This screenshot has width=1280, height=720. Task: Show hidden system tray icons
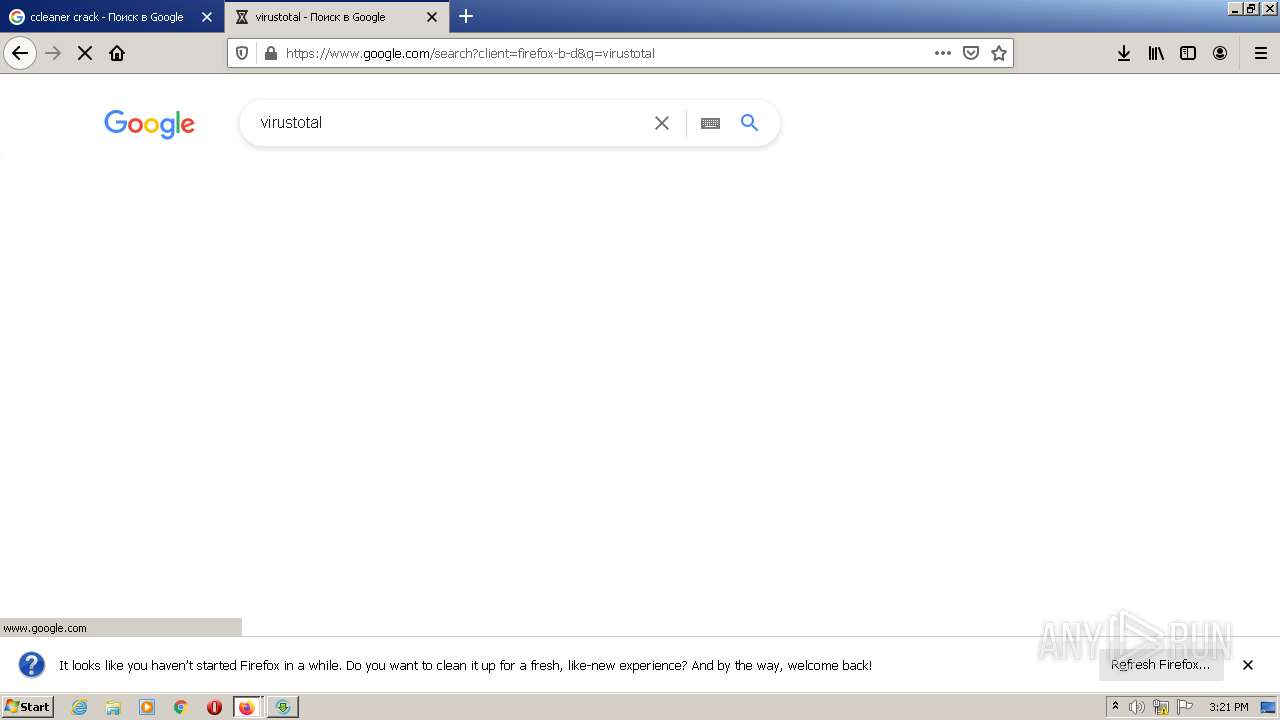click(1116, 707)
